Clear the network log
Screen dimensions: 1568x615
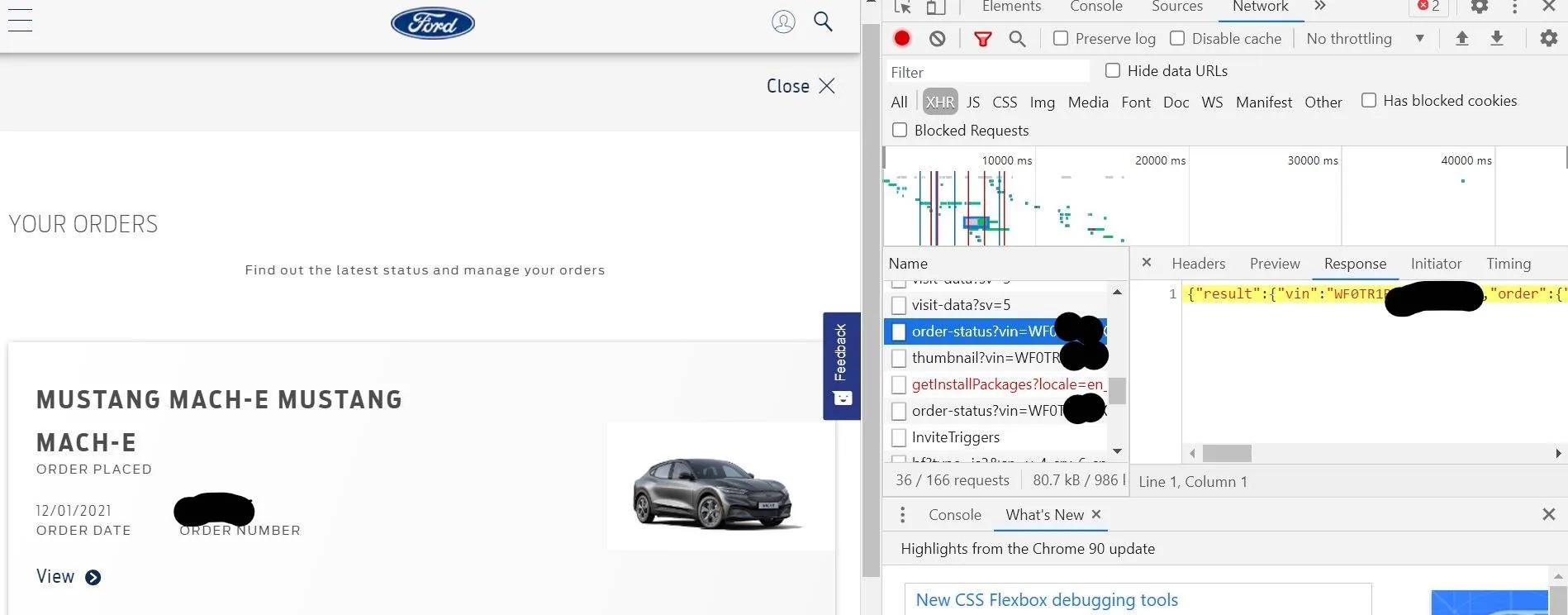click(x=937, y=39)
